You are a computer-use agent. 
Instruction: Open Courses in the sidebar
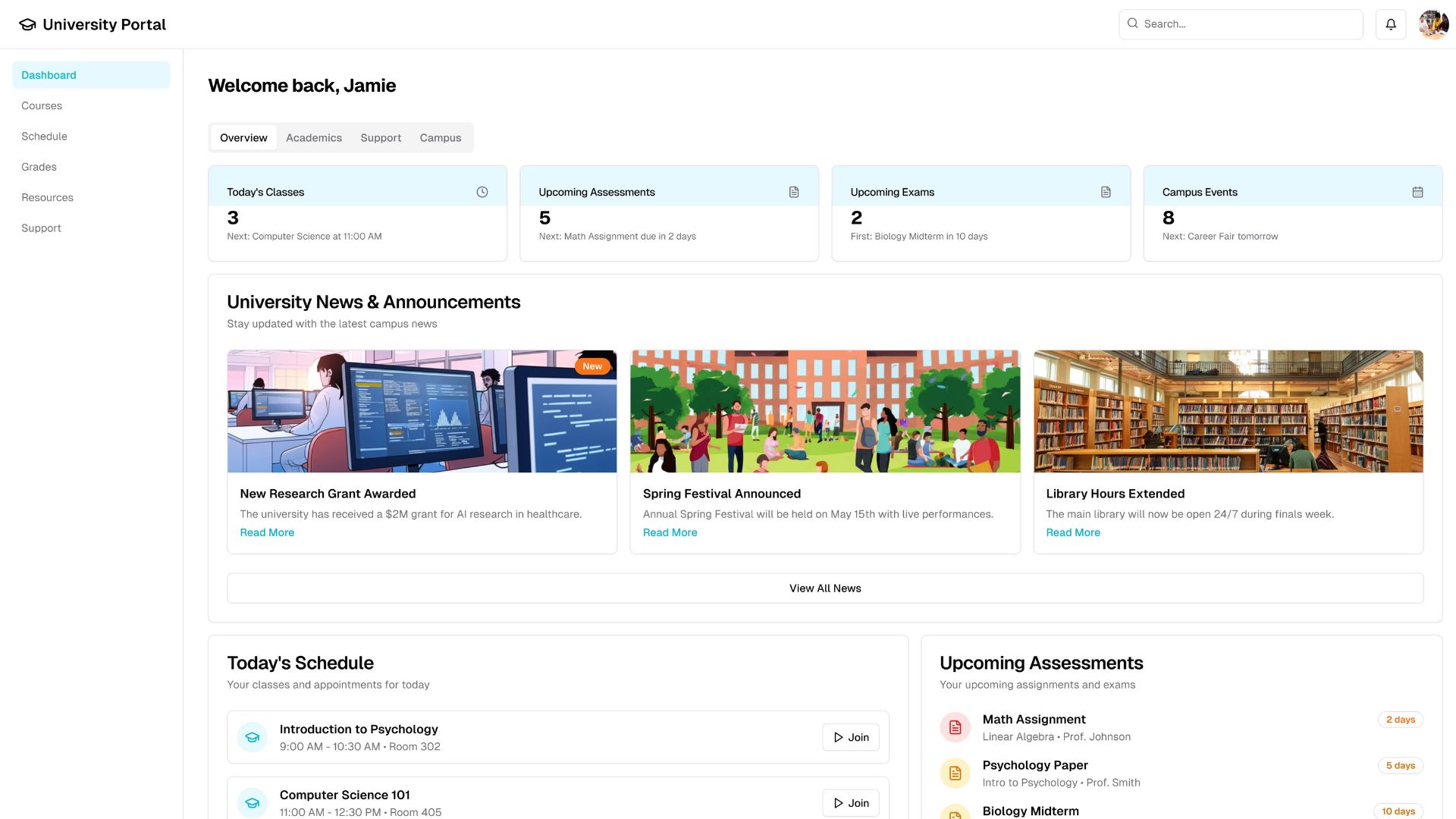pyautogui.click(x=91, y=105)
